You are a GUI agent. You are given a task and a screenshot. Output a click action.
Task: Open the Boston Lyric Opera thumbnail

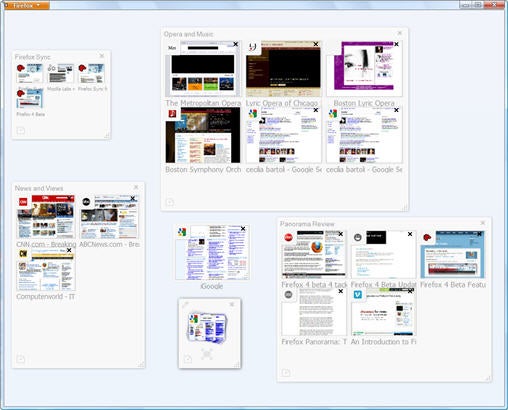(x=364, y=69)
